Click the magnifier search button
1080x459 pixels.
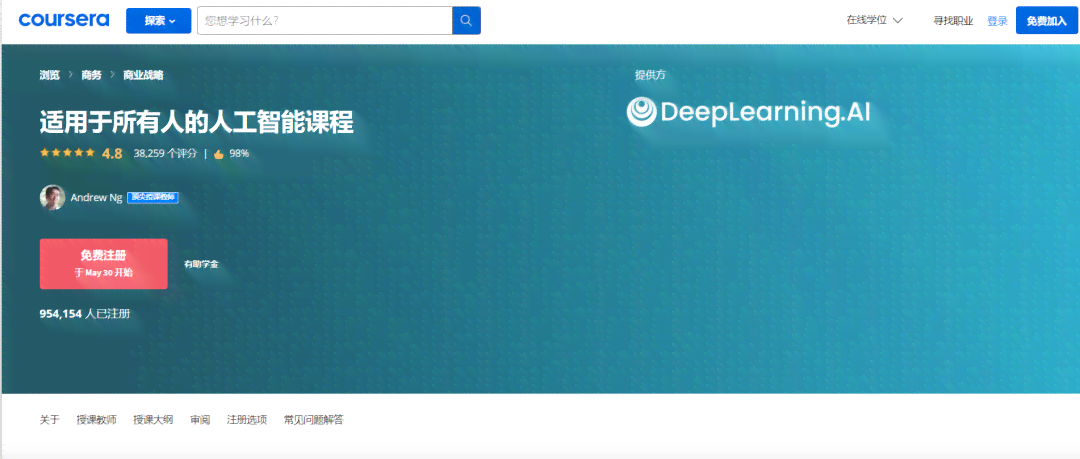(466, 21)
